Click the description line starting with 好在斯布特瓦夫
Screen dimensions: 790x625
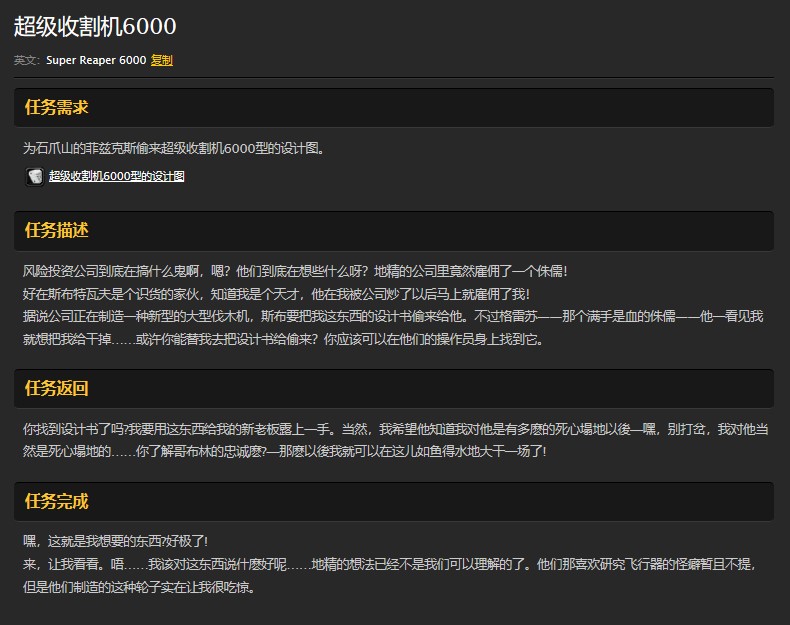(276, 294)
